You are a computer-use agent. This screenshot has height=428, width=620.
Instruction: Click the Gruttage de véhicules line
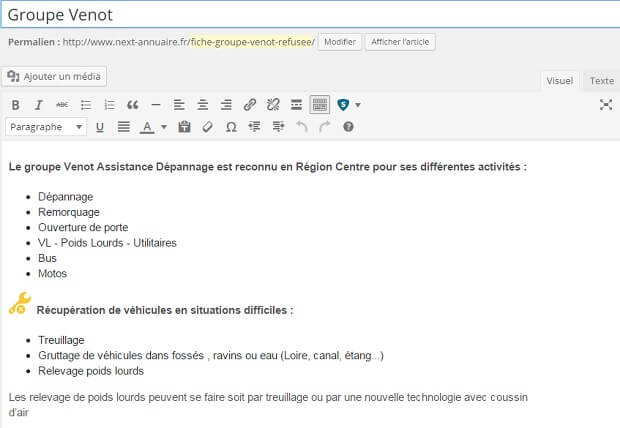(x=211, y=356)
